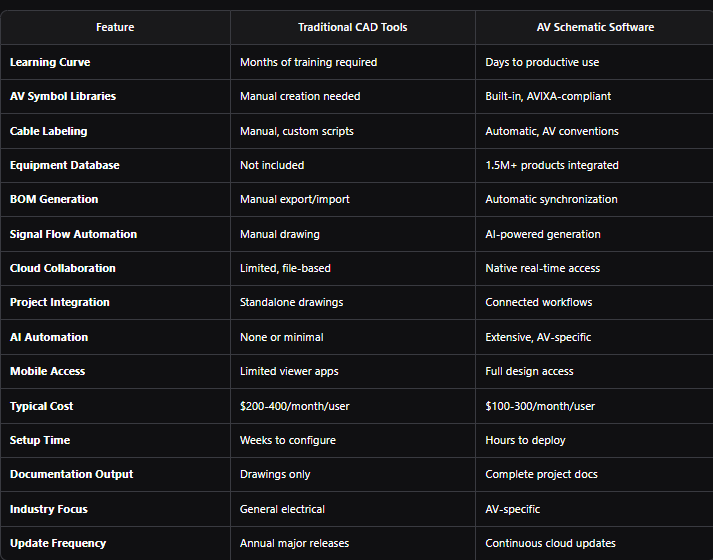Click the BOM Generation row label

54,200
